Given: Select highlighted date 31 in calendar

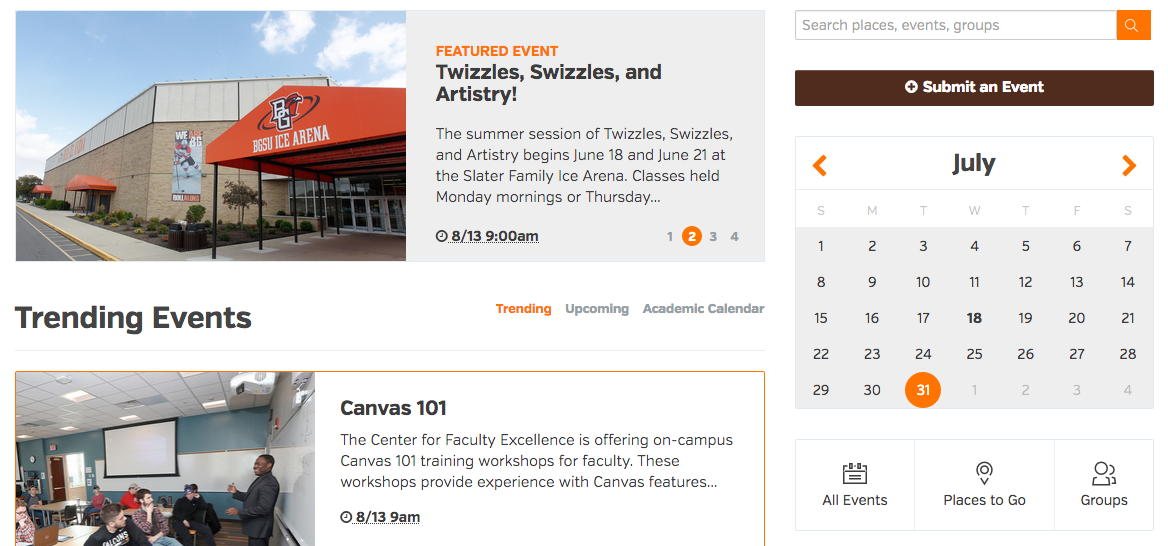Looking at the screenshot, I should click(923, 390).
